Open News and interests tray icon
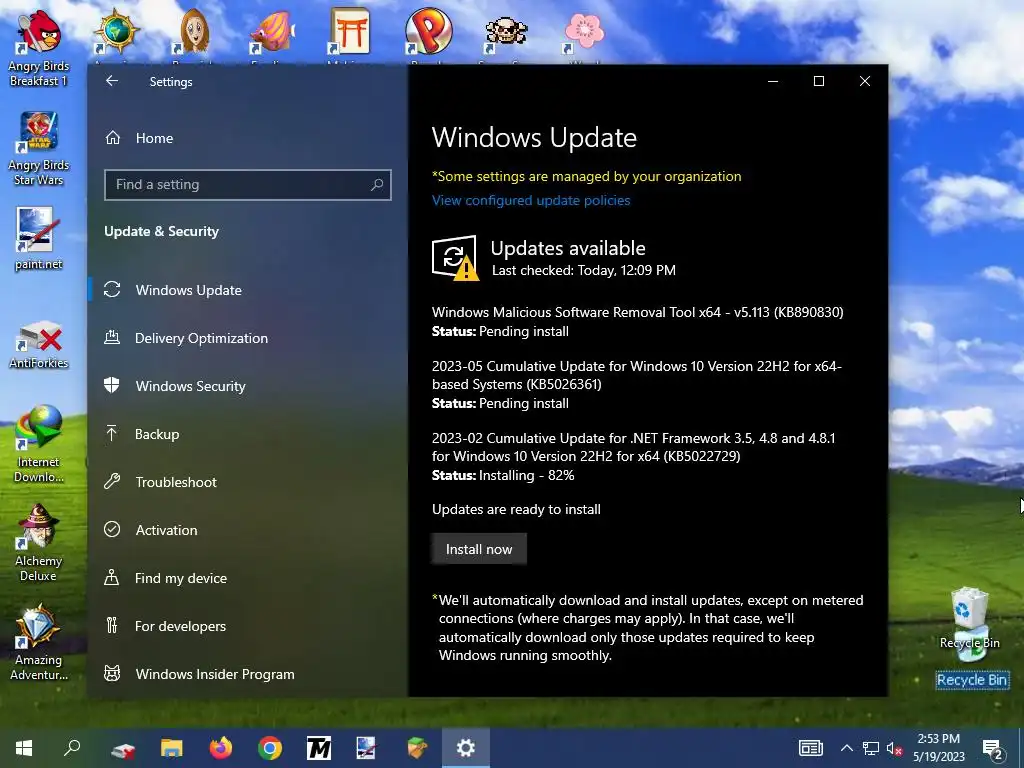This screenshot has height=768, width=1024. pyautogui.click(x=810, y=748)
